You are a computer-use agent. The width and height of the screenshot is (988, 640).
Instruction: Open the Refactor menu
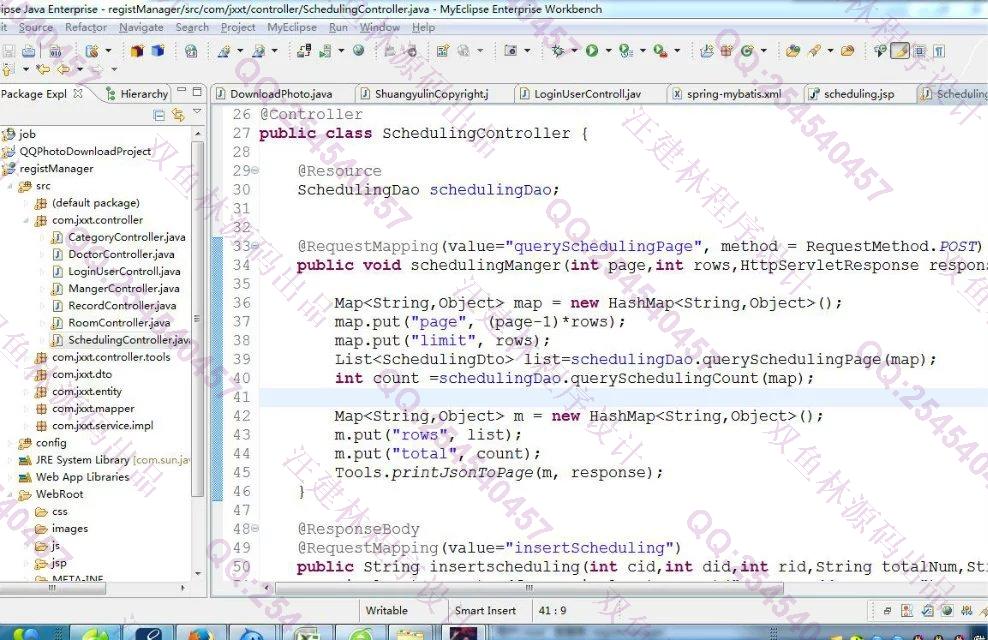tap(86, 27)
